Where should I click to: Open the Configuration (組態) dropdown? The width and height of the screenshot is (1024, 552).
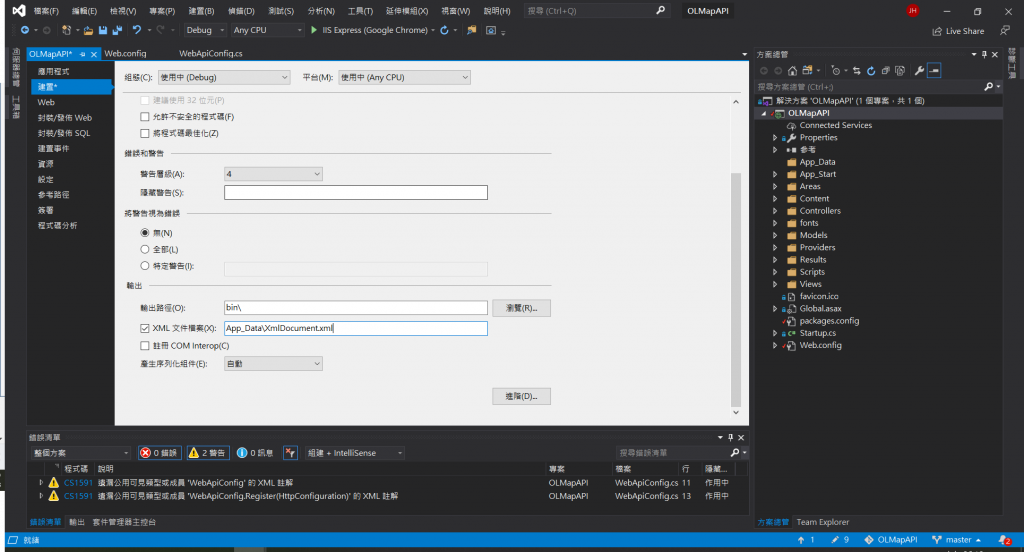coord(224,77)
